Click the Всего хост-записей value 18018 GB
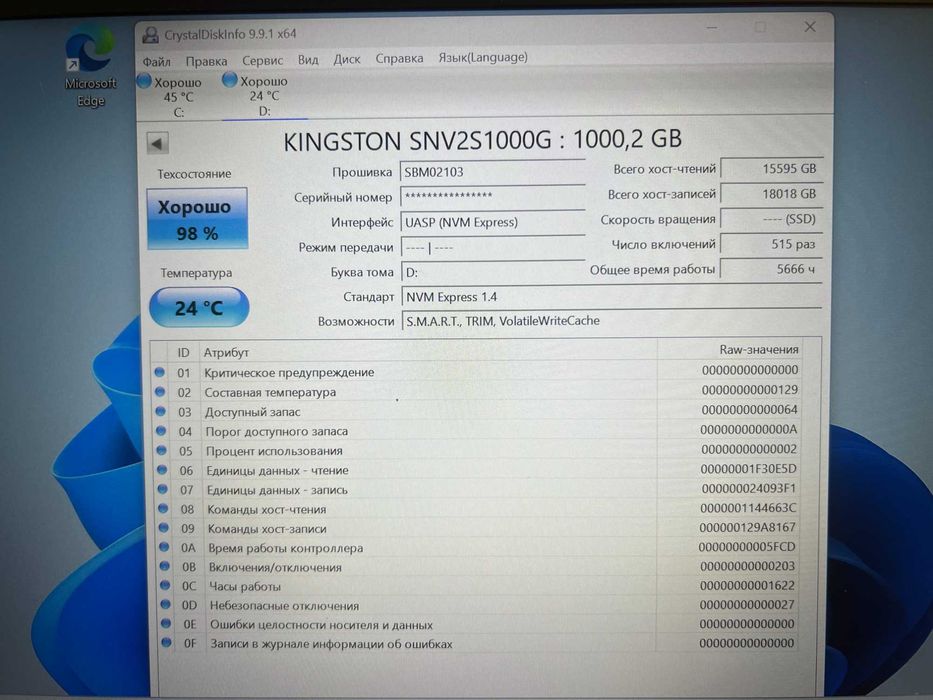 [x=771, y=194]
